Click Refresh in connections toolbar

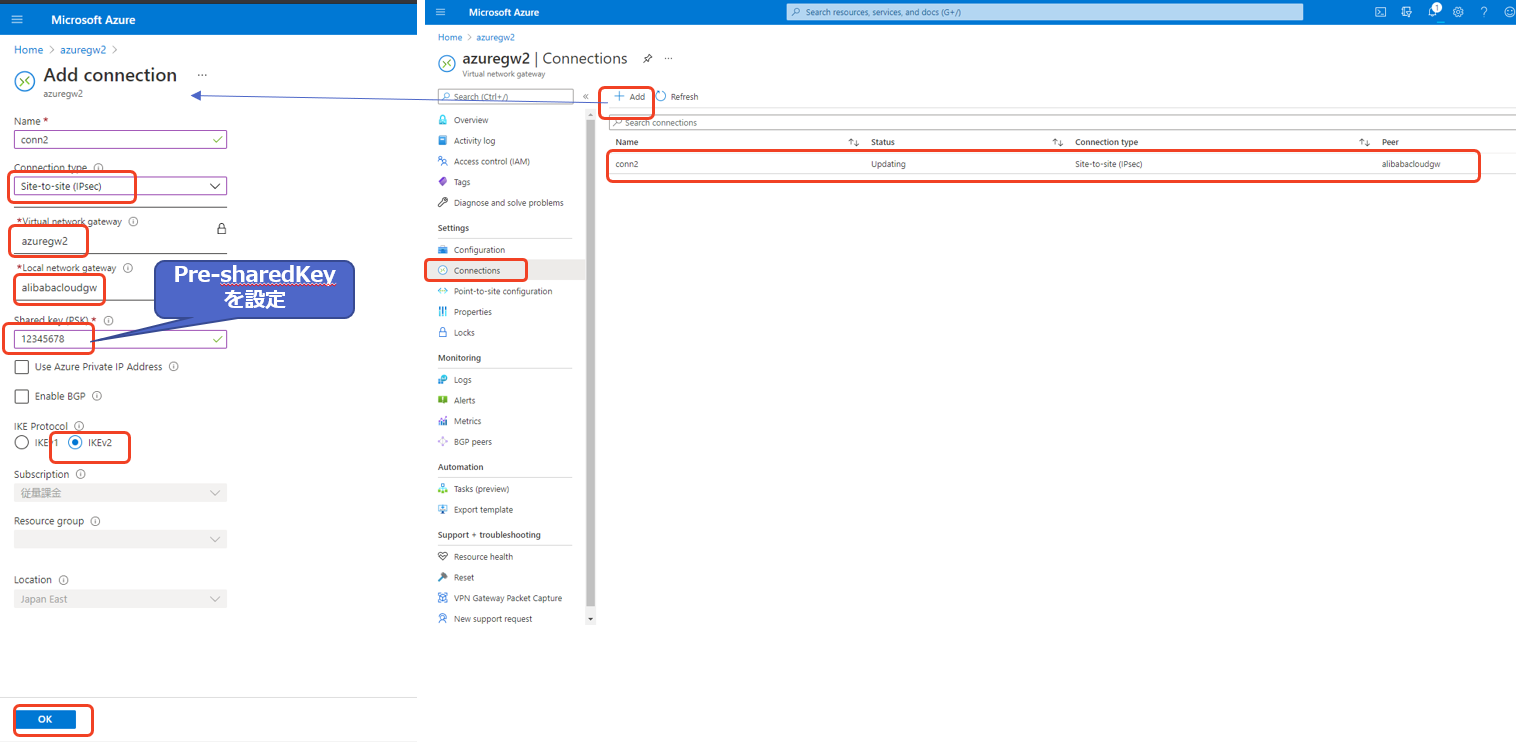(x=677, y=97)
